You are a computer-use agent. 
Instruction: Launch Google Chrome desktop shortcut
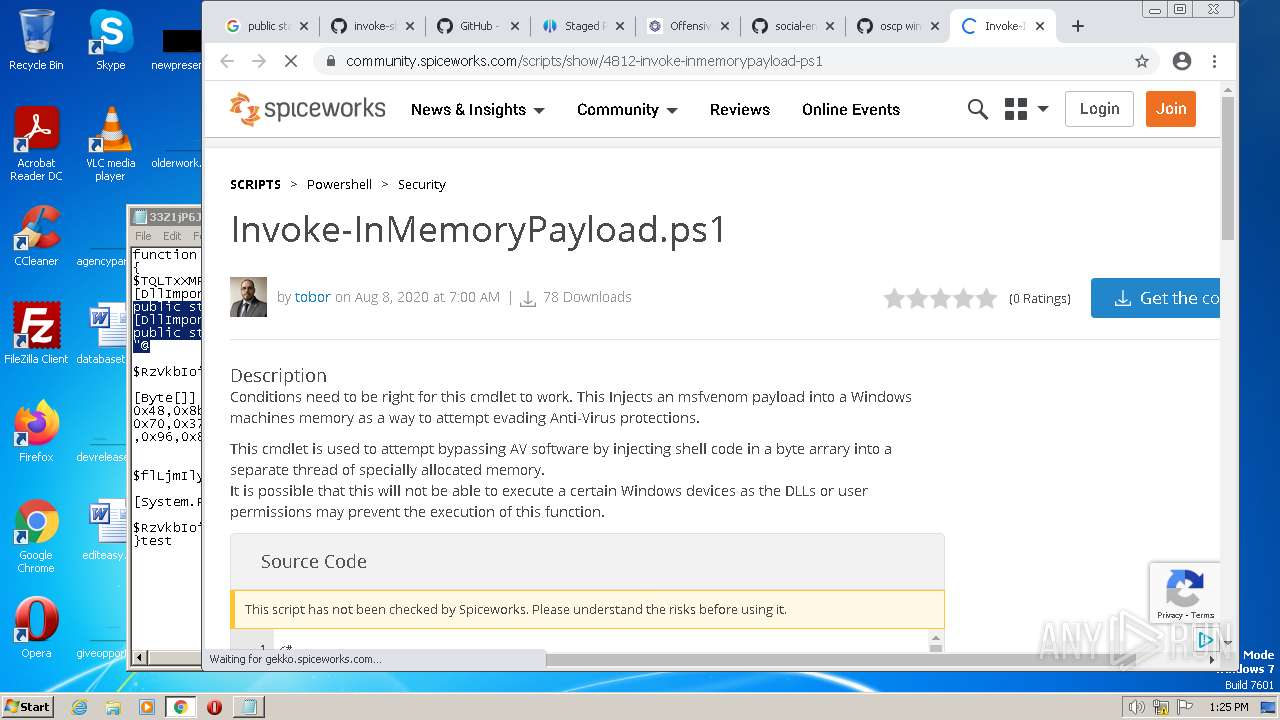[36, 536]
